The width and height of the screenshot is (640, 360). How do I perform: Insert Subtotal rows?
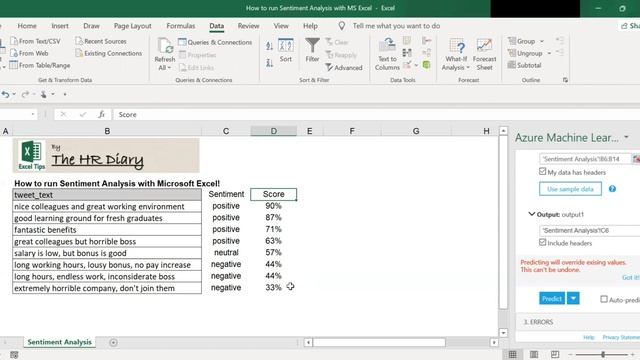[524, 65]
